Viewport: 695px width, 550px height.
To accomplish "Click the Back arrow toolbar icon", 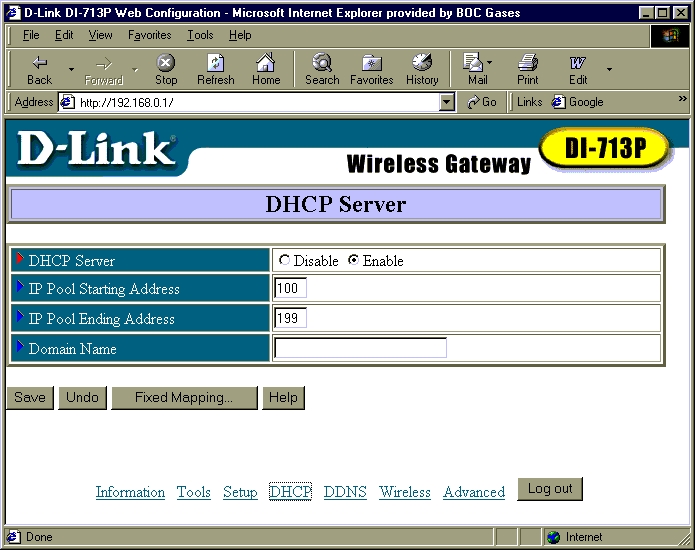I will (39, 64).
